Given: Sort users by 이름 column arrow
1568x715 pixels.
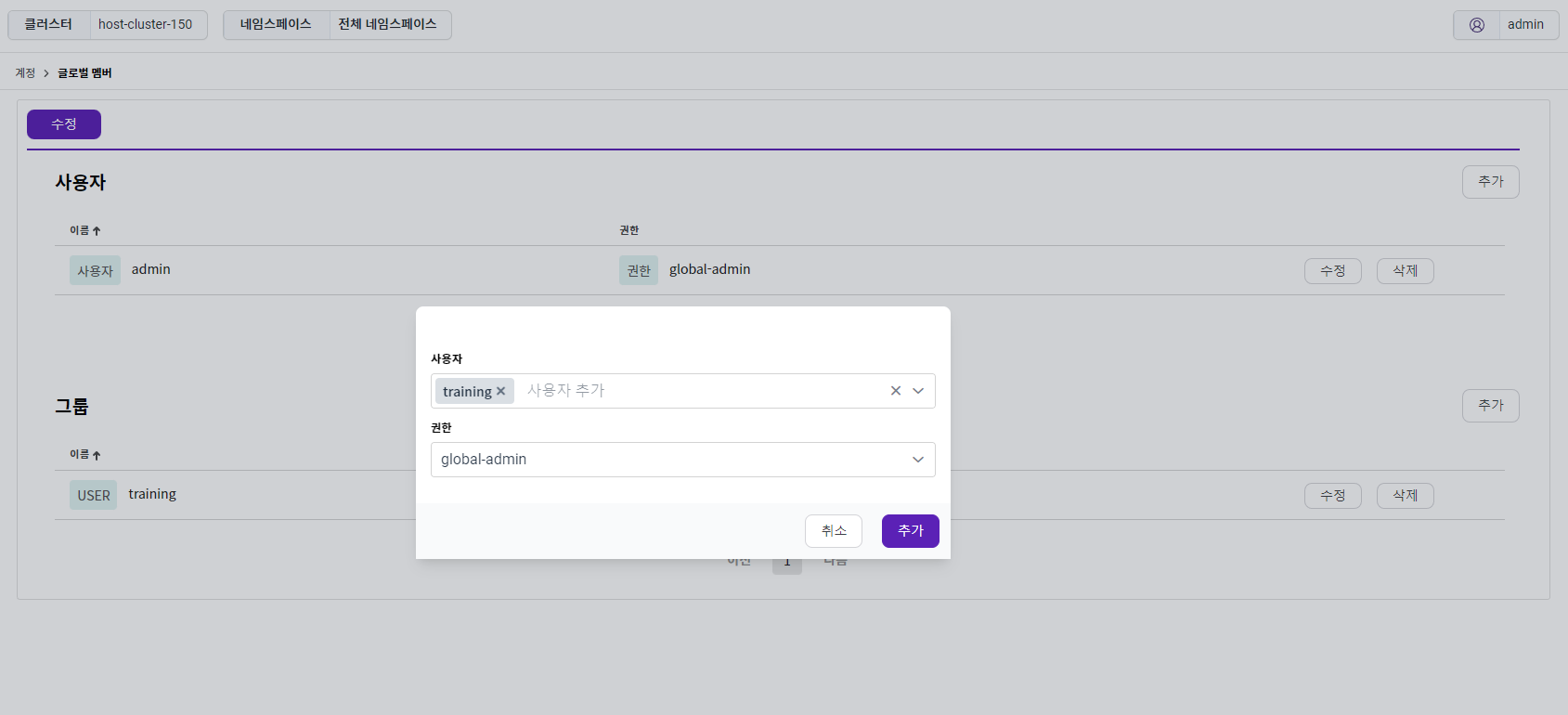Looking at the screenshot, I should (97, 231).
